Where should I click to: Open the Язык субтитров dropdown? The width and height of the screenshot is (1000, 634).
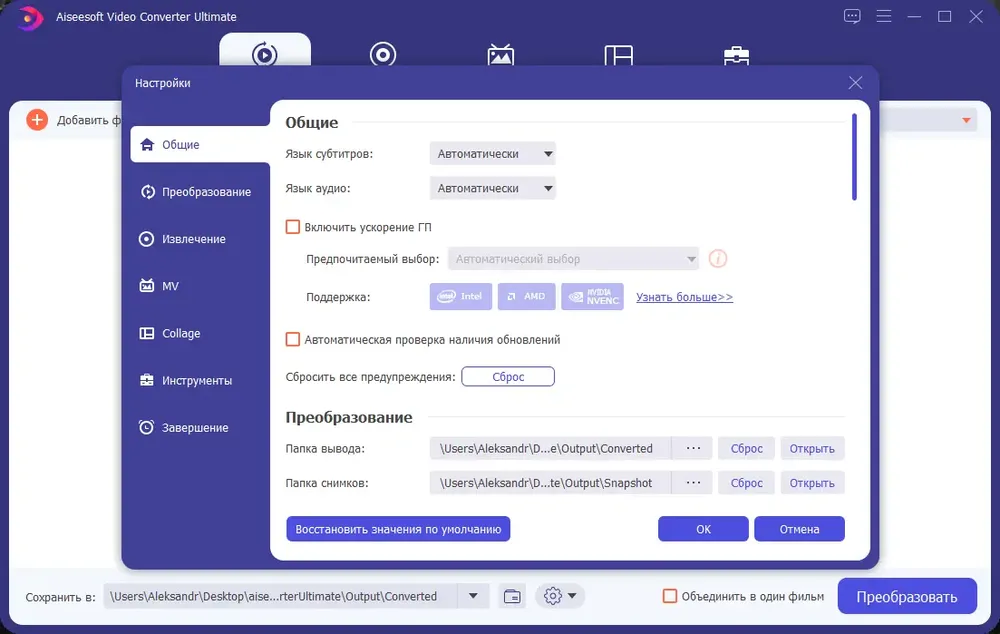(492, 154)
